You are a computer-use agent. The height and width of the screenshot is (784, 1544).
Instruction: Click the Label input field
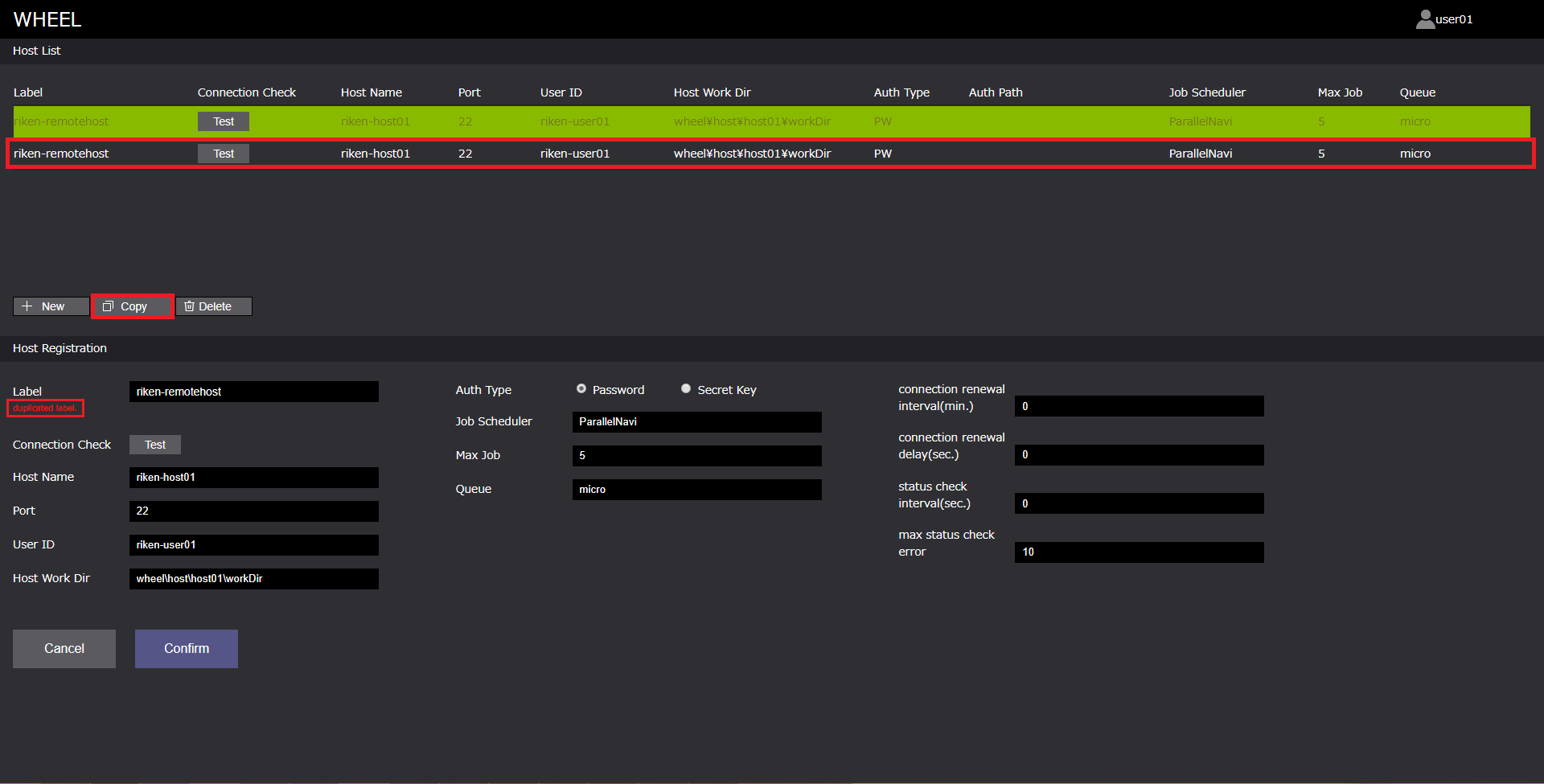click(x=253, y=392)
